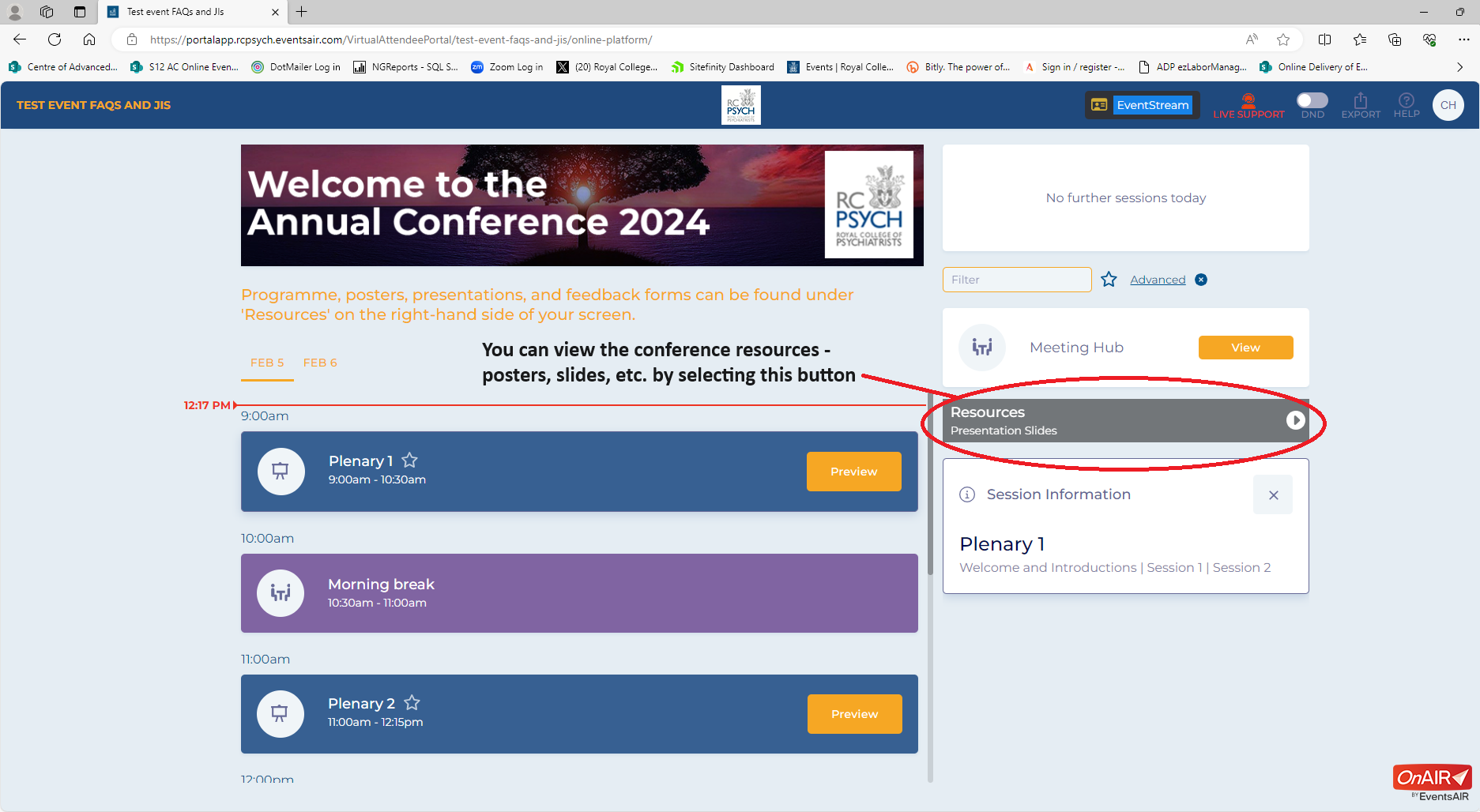1480x812 pixels.
Task: Click the RCPsych logo in header
Action: [740, 105]
